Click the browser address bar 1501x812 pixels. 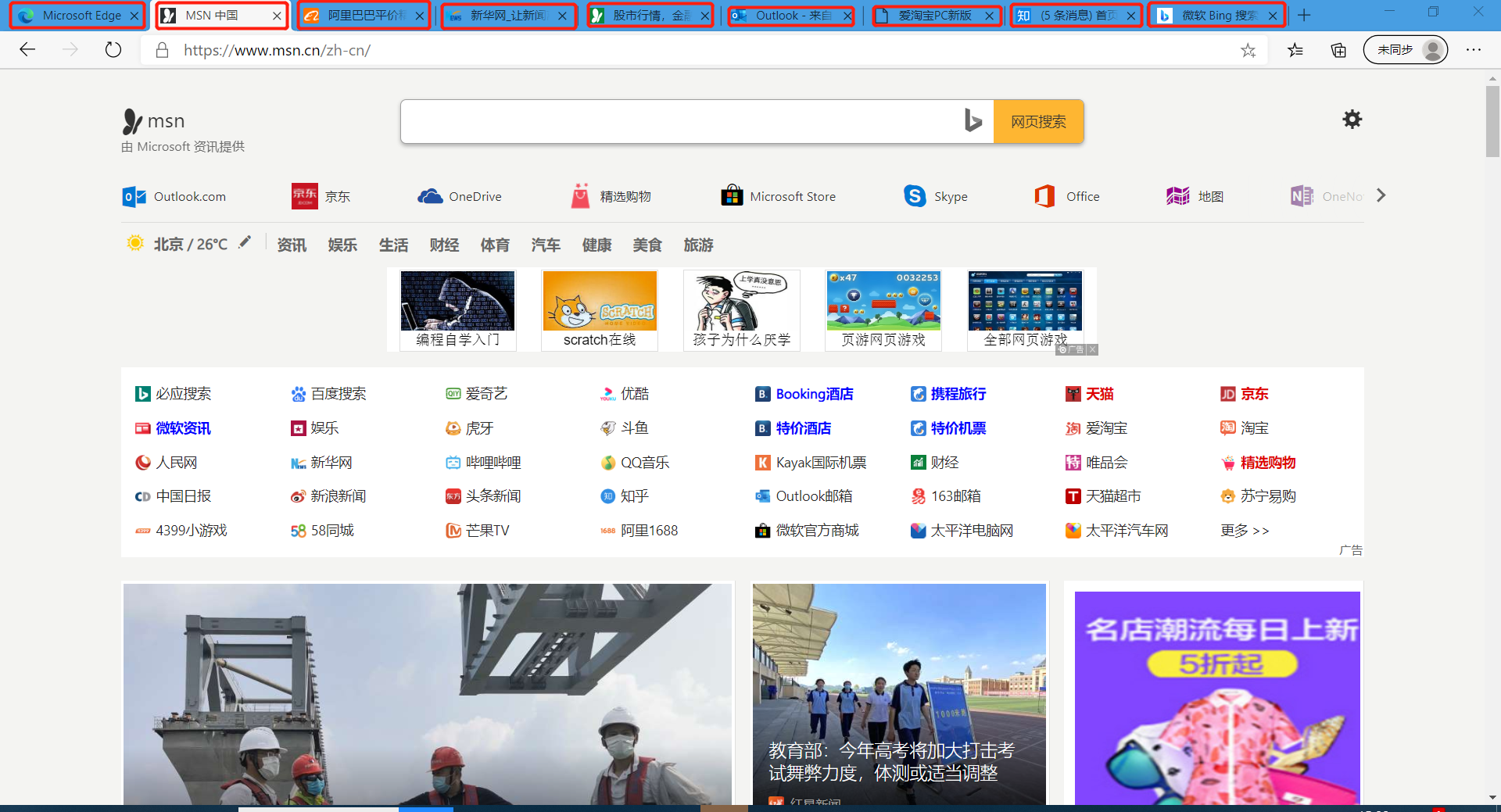pos(704,50)
